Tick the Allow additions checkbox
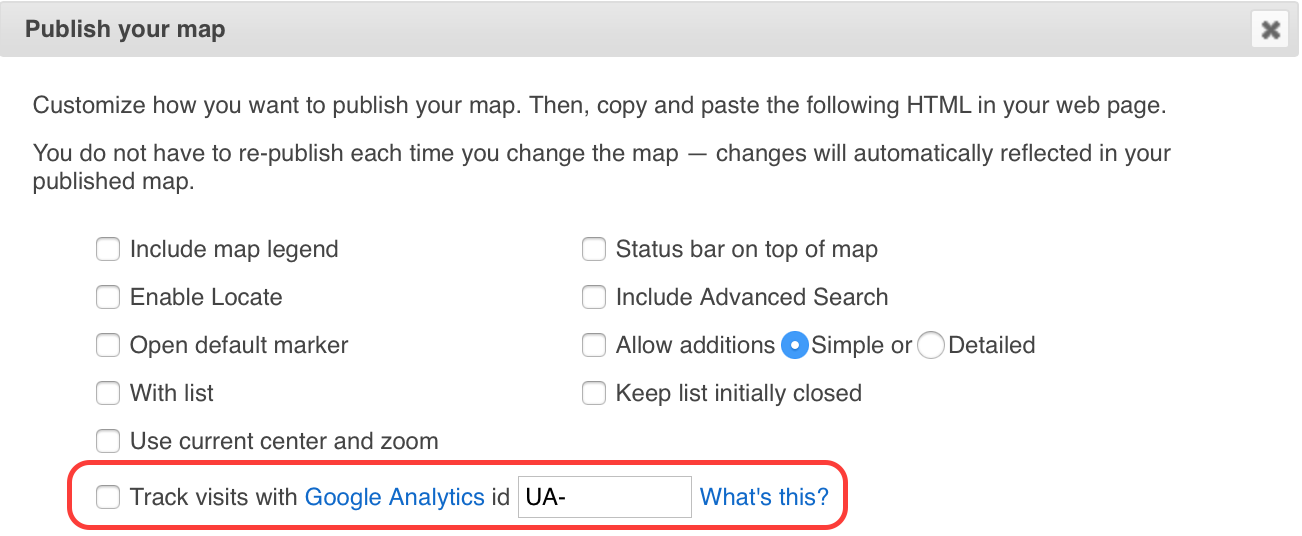The image size is (1302, 536). [594, 345]
